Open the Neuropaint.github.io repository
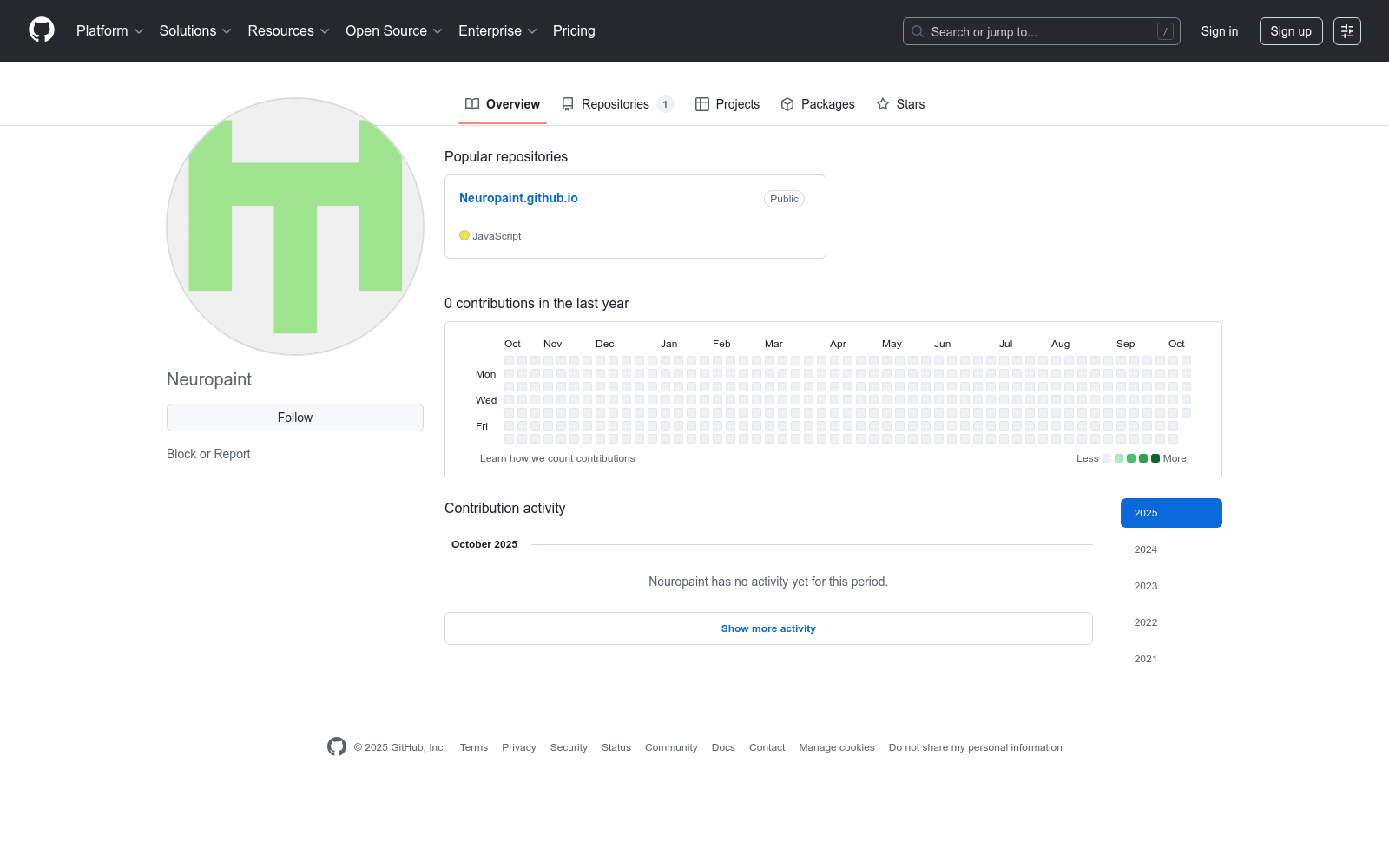 (518, 198)
